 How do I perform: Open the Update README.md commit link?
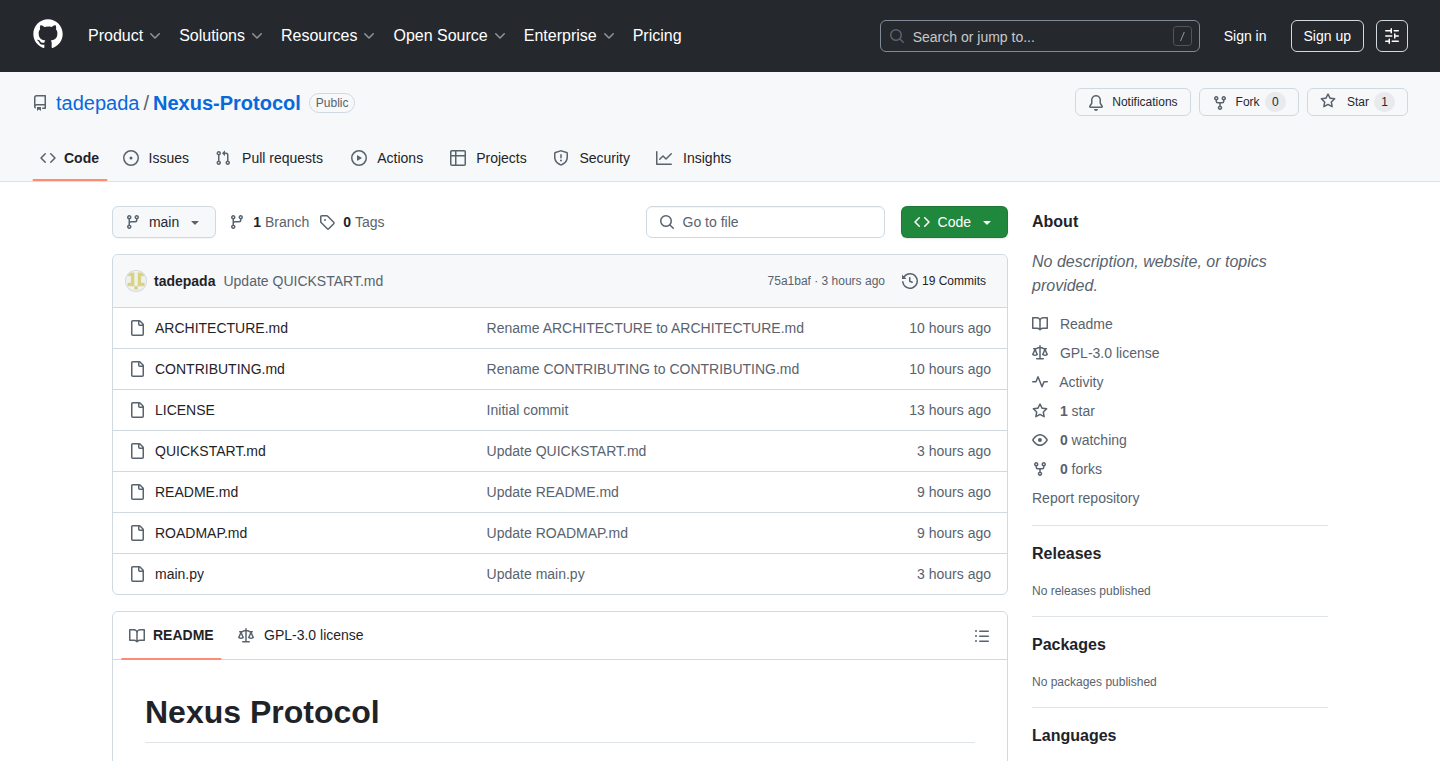[x=552, y=492]
